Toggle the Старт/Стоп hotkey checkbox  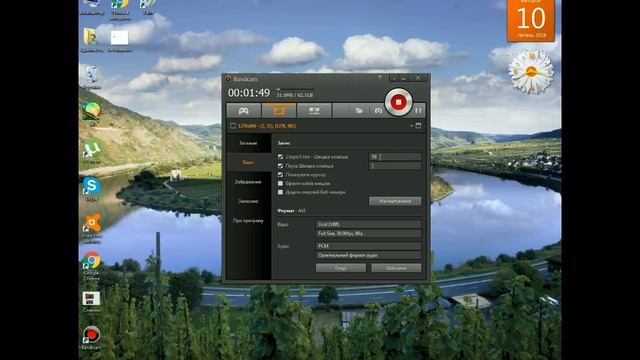click(x=280, y=157)
